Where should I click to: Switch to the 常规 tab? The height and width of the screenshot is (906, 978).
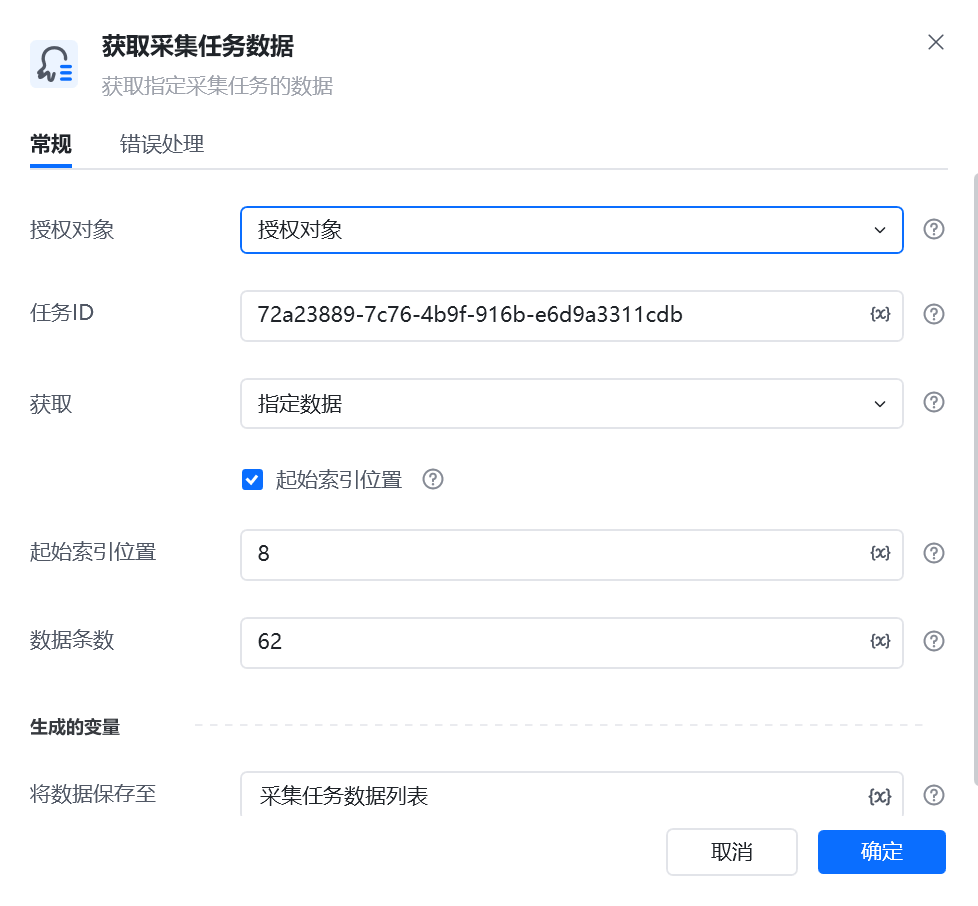(x=51, y=145)
